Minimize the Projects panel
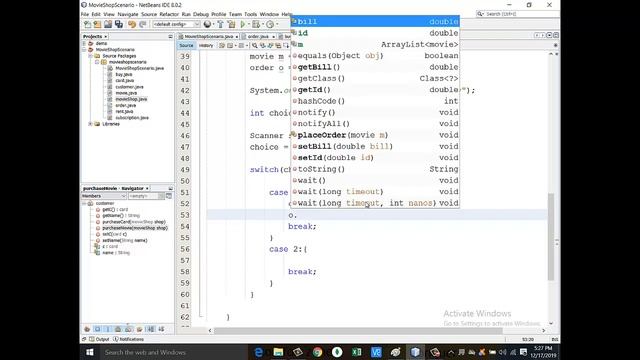The height and width of the screenshot is (360, 640). (x=170, y=36)
